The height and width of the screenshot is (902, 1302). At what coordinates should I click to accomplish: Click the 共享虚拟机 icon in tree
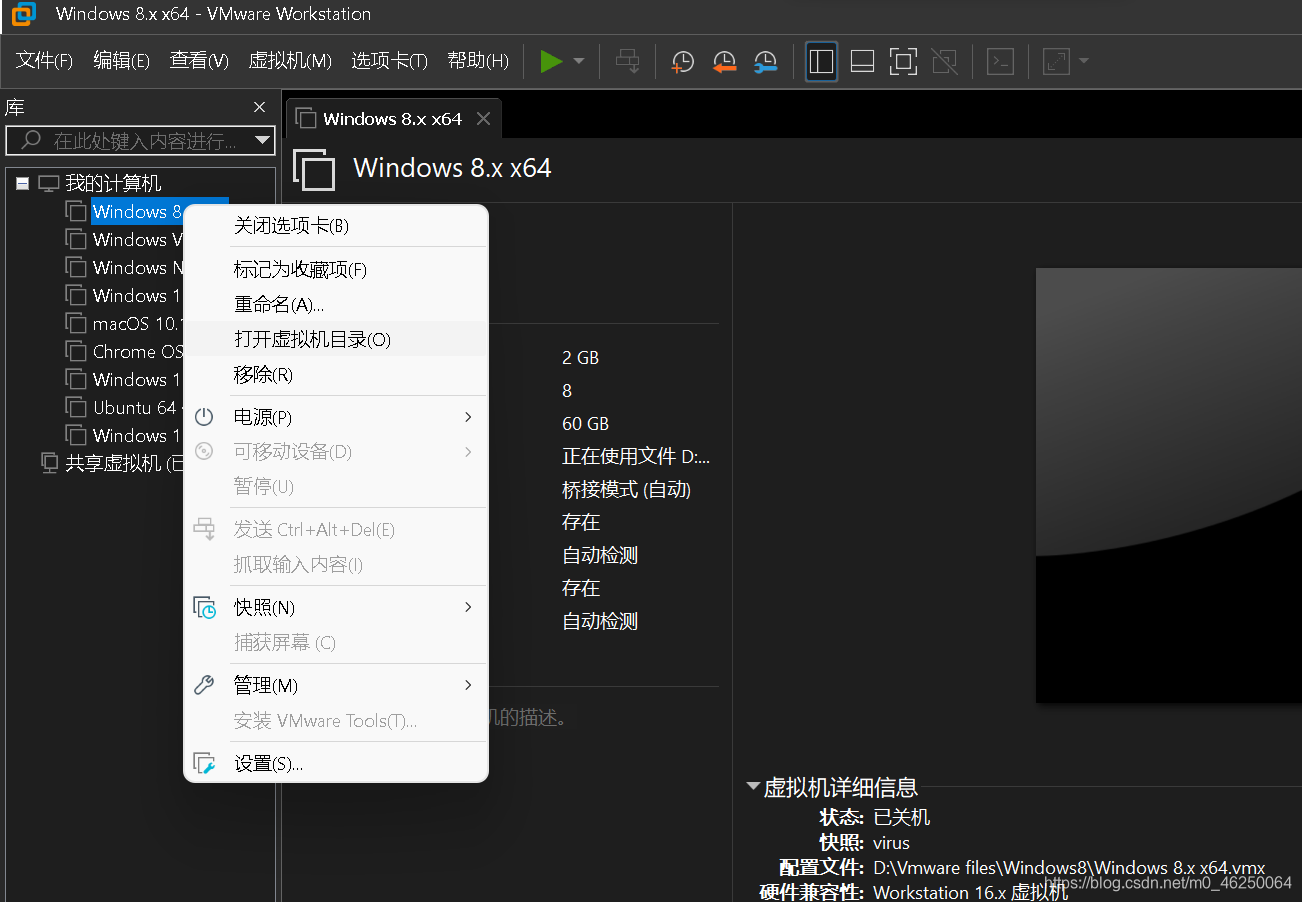[x=50, y=463]
